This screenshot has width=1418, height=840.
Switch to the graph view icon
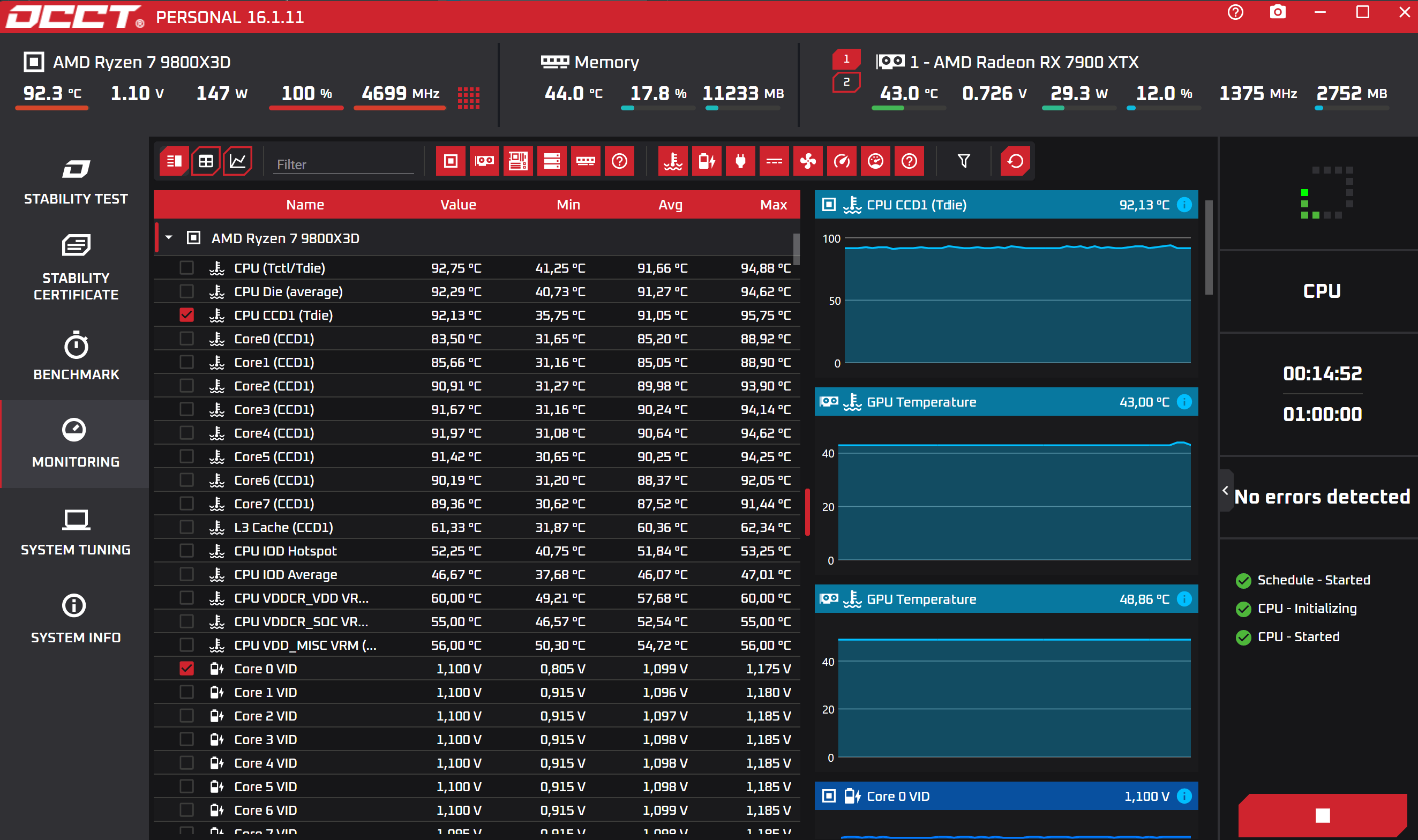[x=238, y=161]
